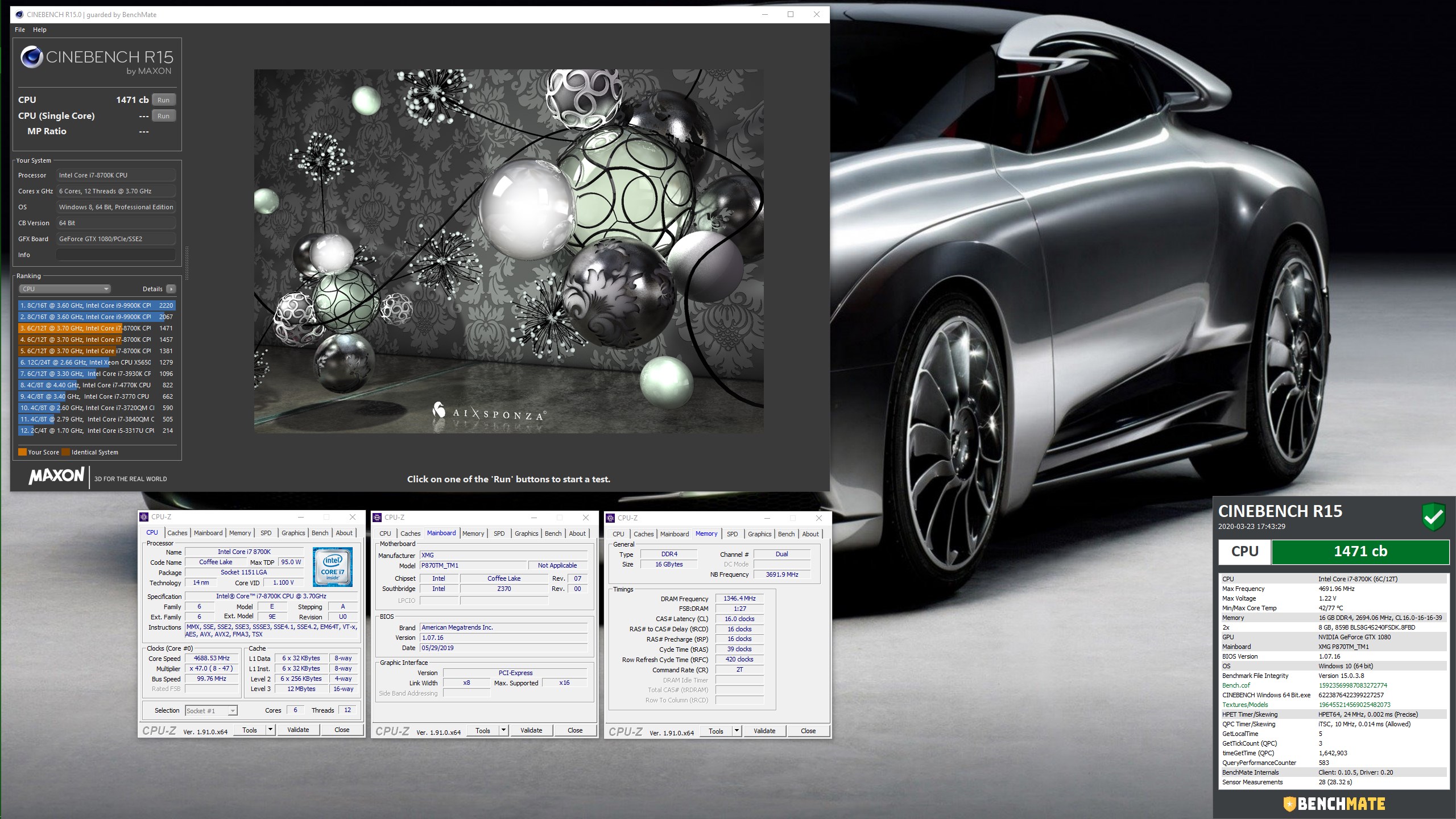Click the BIOS date 05/29/2019 field

pos(503,648)
